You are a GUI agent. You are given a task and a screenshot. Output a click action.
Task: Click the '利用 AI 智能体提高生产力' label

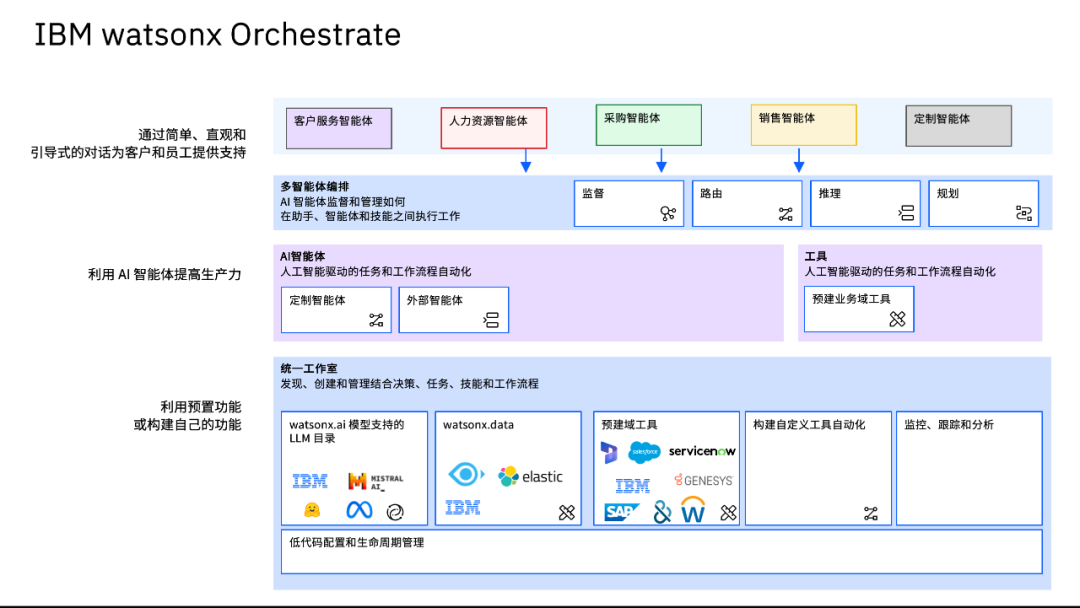point(165,275)
